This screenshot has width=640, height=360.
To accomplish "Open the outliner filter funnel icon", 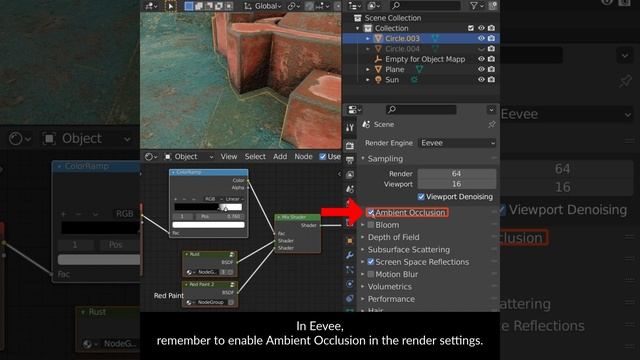I will click(473, 6).
